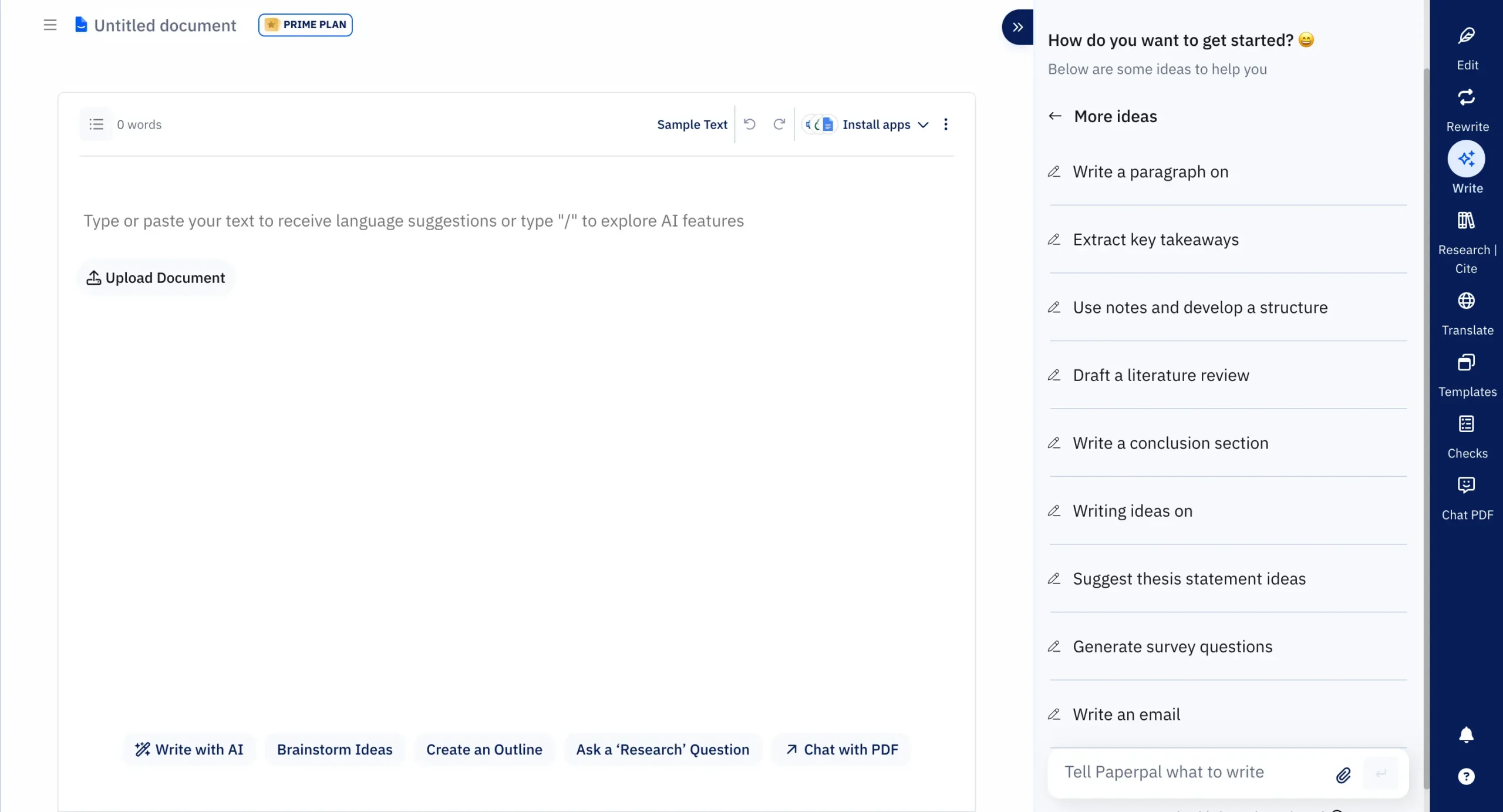Open the document outline list icon

[x=96, y=124]
